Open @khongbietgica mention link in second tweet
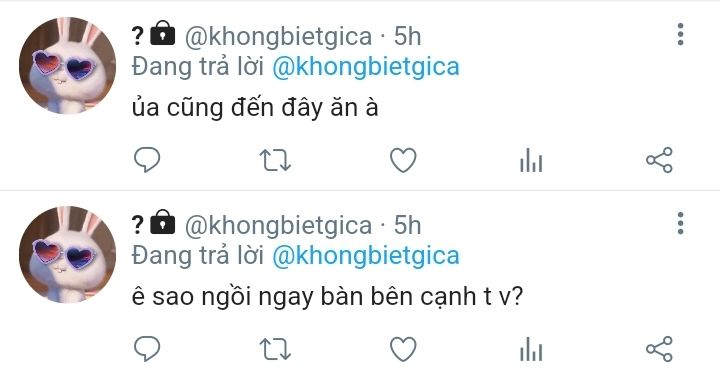 pyautogui.click(x=366, y=256)
